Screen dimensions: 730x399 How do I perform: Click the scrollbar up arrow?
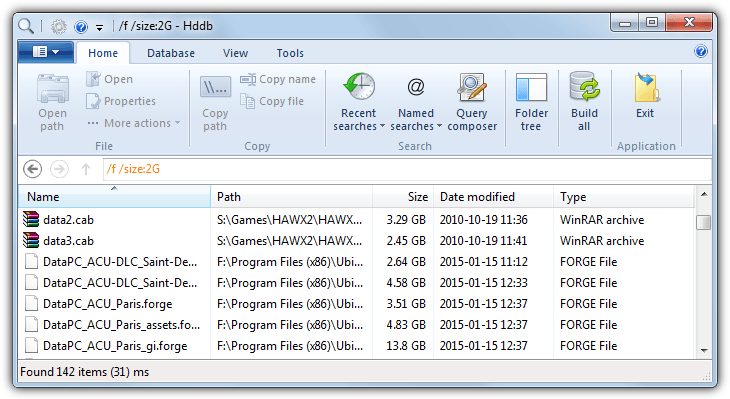click(703, 194)
